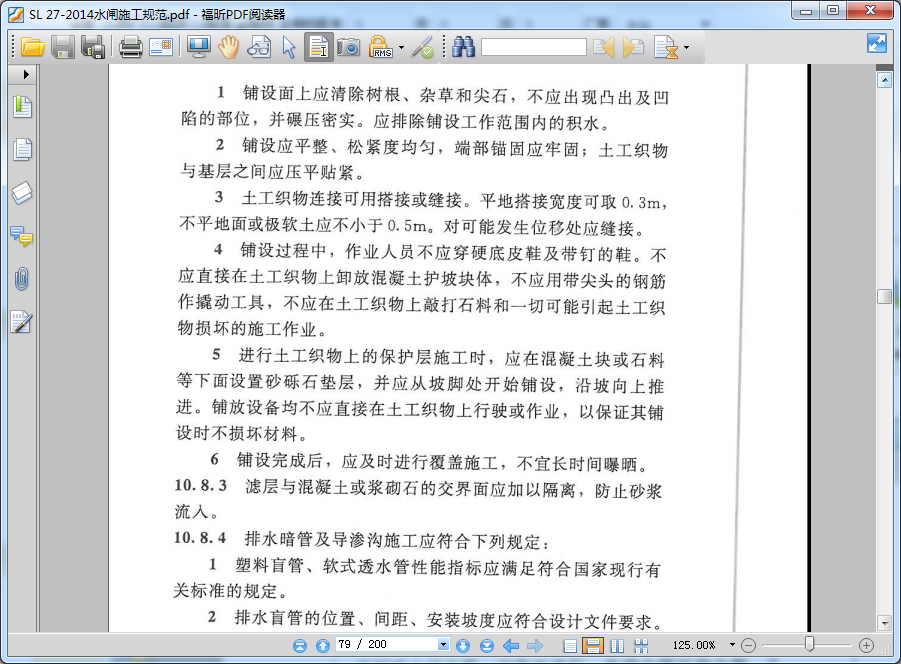Open the Attachments paperclip panel
The width and height of the screenshot is (901, 664).
tap(21, 279)
